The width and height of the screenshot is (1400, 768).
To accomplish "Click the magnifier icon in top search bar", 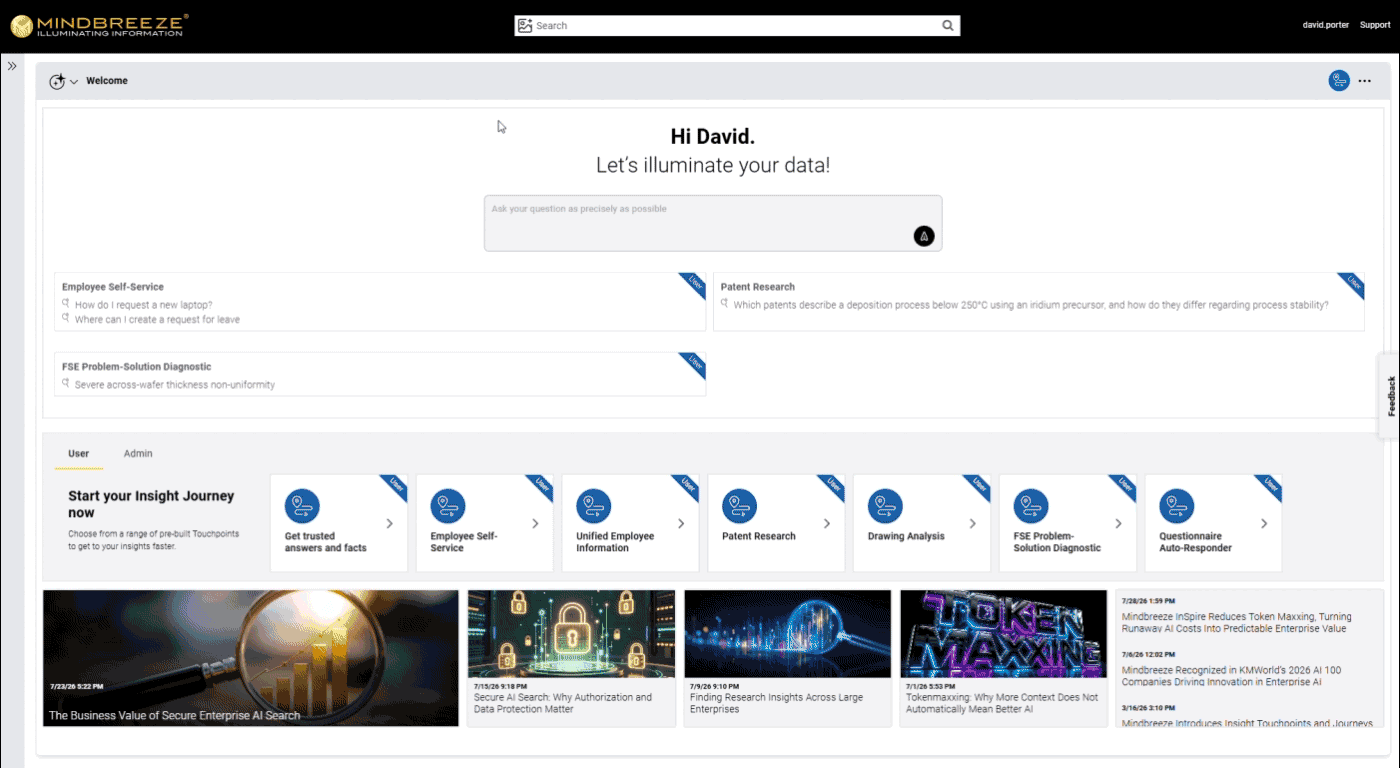I will (x=948, y=26).
